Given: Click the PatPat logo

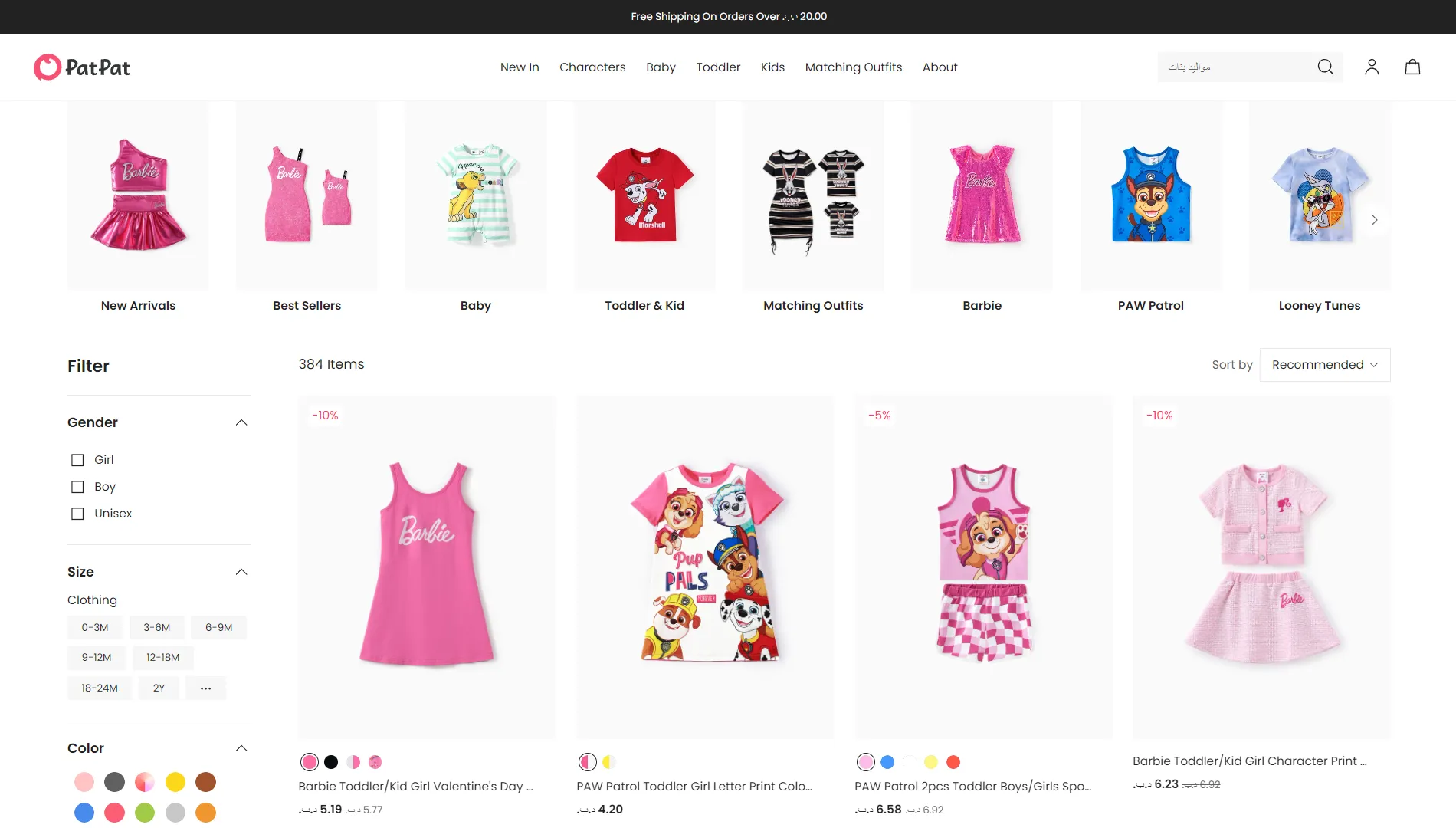Looking at the screenshot, I should [x=82, y=67].
